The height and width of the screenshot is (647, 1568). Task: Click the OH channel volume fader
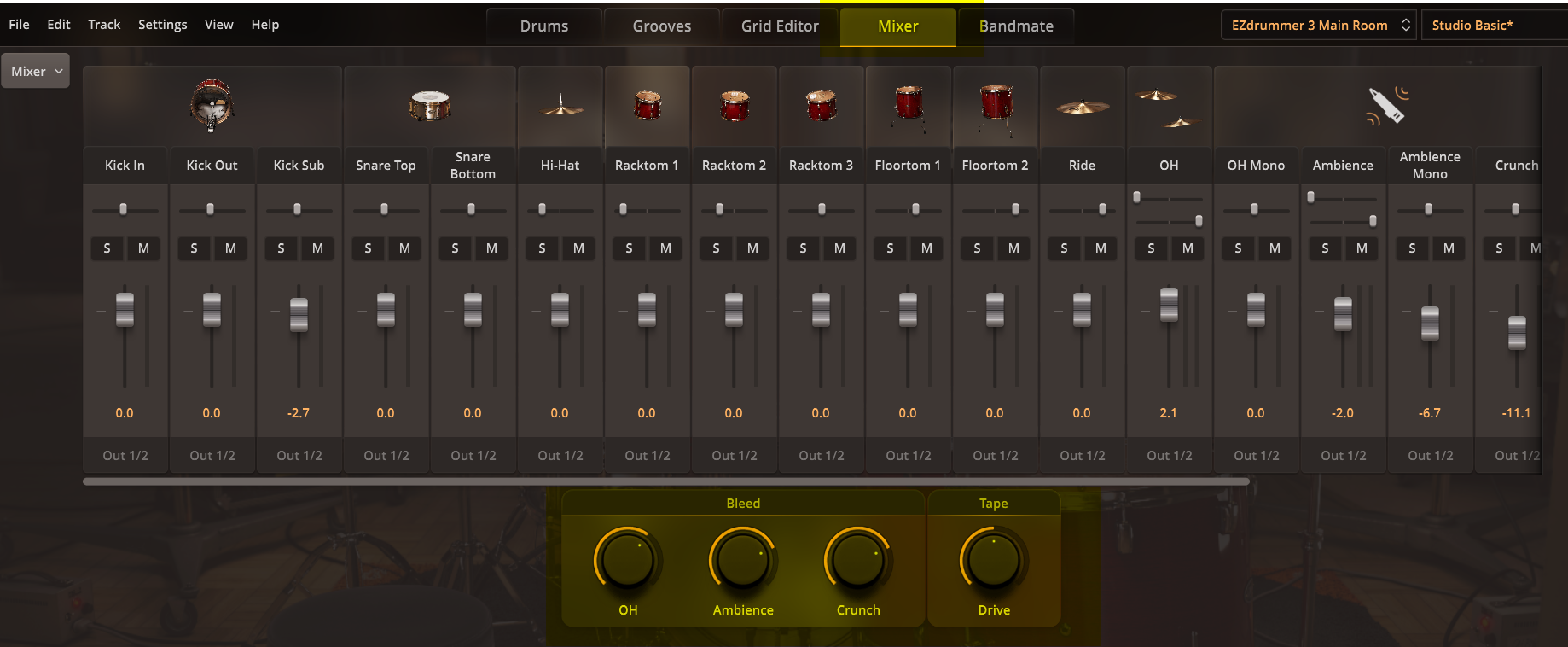tap(1169, 305)
